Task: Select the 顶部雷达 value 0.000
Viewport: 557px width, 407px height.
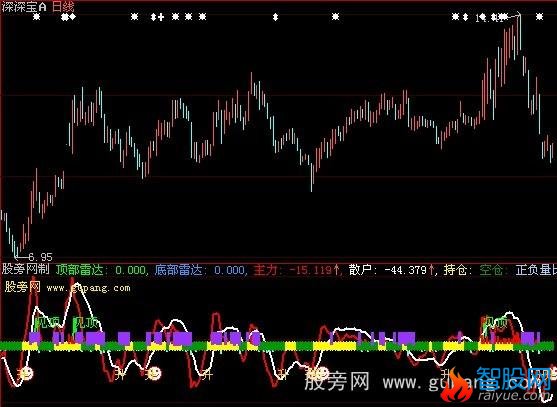Action: 130,270
